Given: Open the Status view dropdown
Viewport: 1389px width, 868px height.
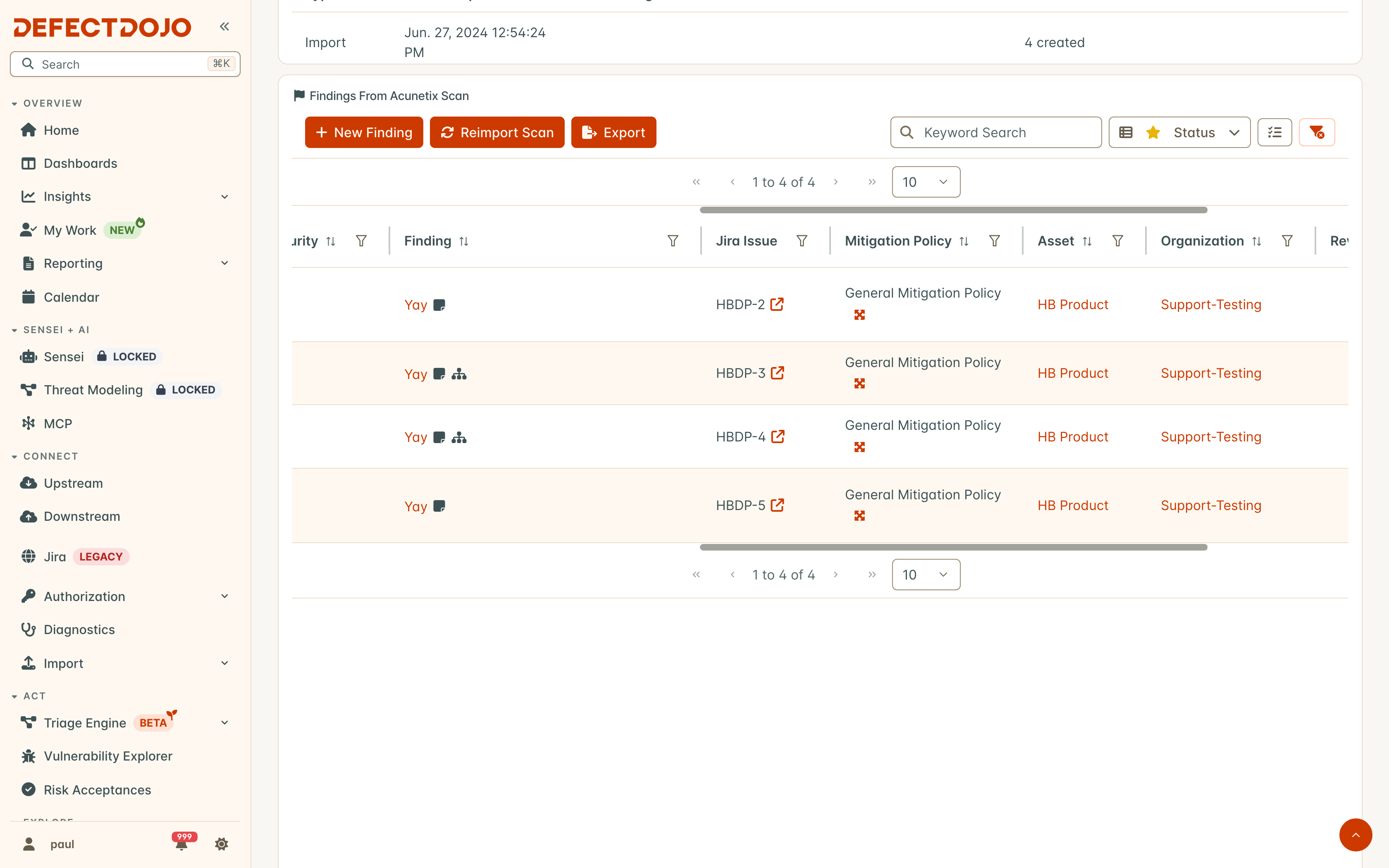Looking at the screenshot, I should point(1179,133).
